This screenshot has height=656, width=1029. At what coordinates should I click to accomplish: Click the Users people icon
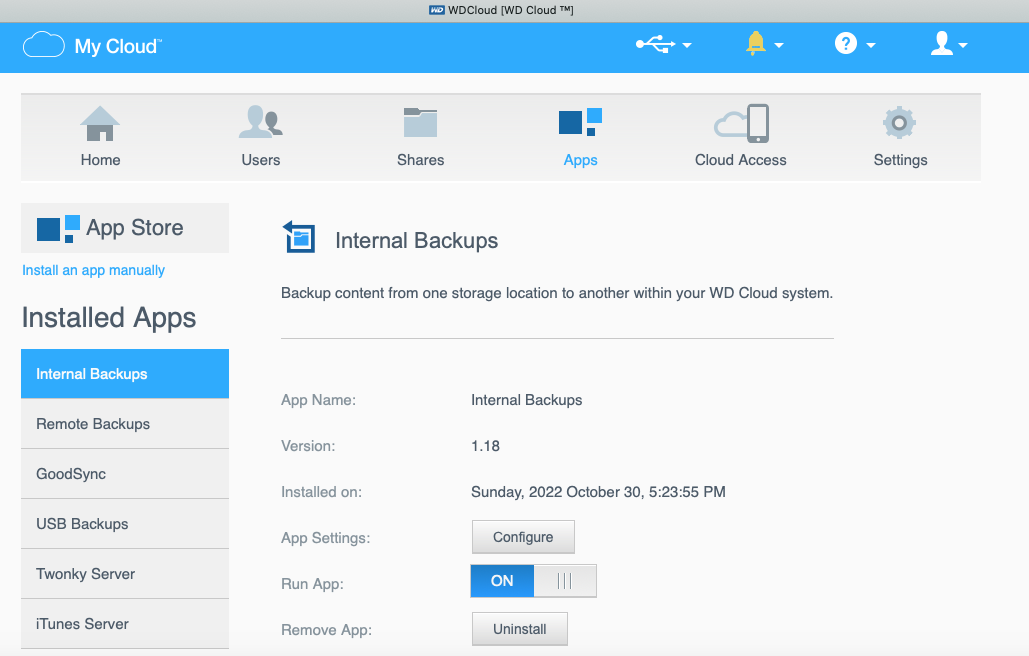(261, 122)
